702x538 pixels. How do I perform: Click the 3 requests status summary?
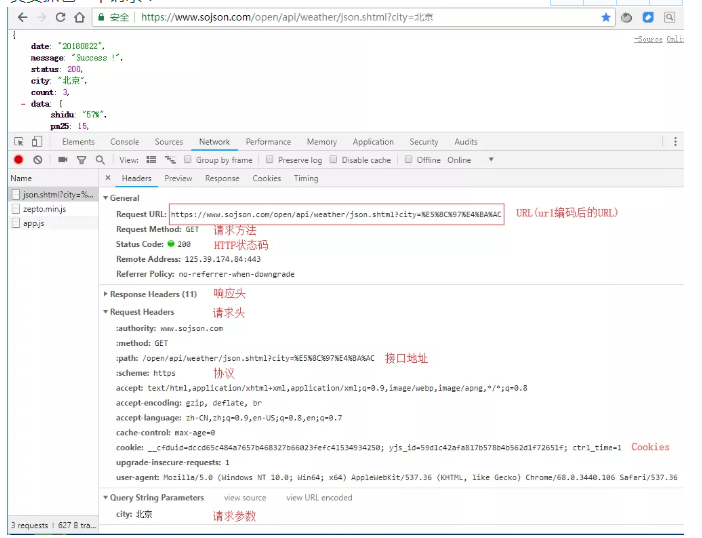click(30, 525)
